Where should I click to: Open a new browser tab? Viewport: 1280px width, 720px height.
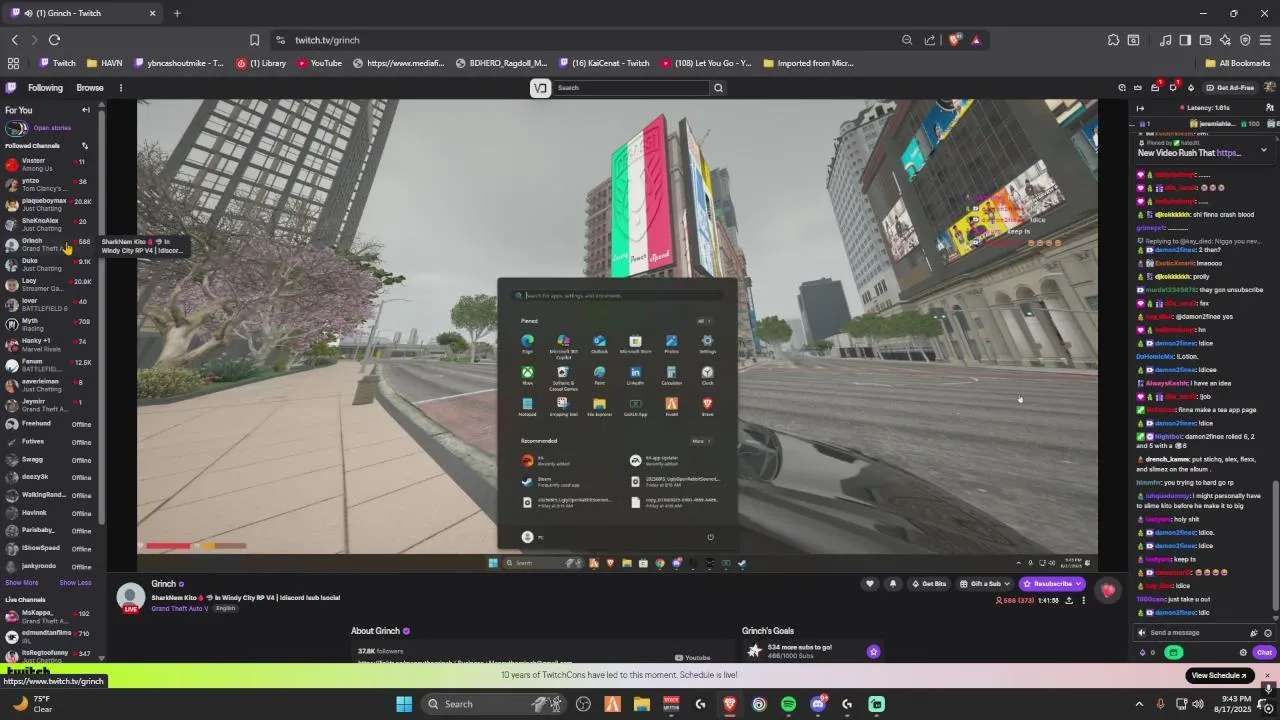(x=177, y=13)
